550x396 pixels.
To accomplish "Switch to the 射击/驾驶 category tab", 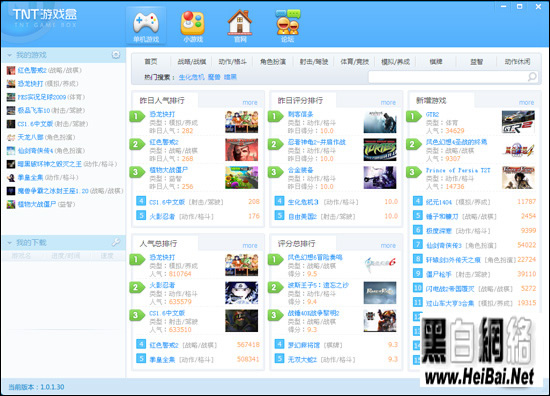I will [x=314, y=62].
